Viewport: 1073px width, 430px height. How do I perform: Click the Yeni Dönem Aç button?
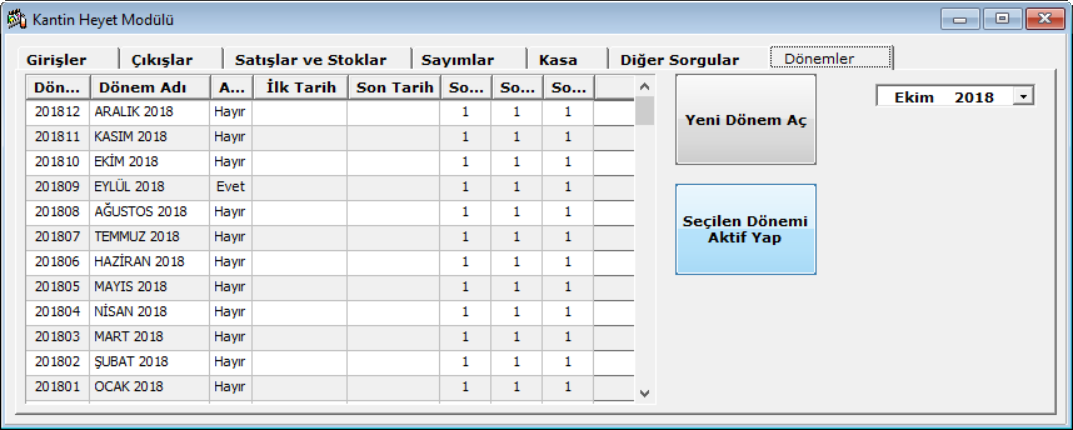tap(745, 120)
